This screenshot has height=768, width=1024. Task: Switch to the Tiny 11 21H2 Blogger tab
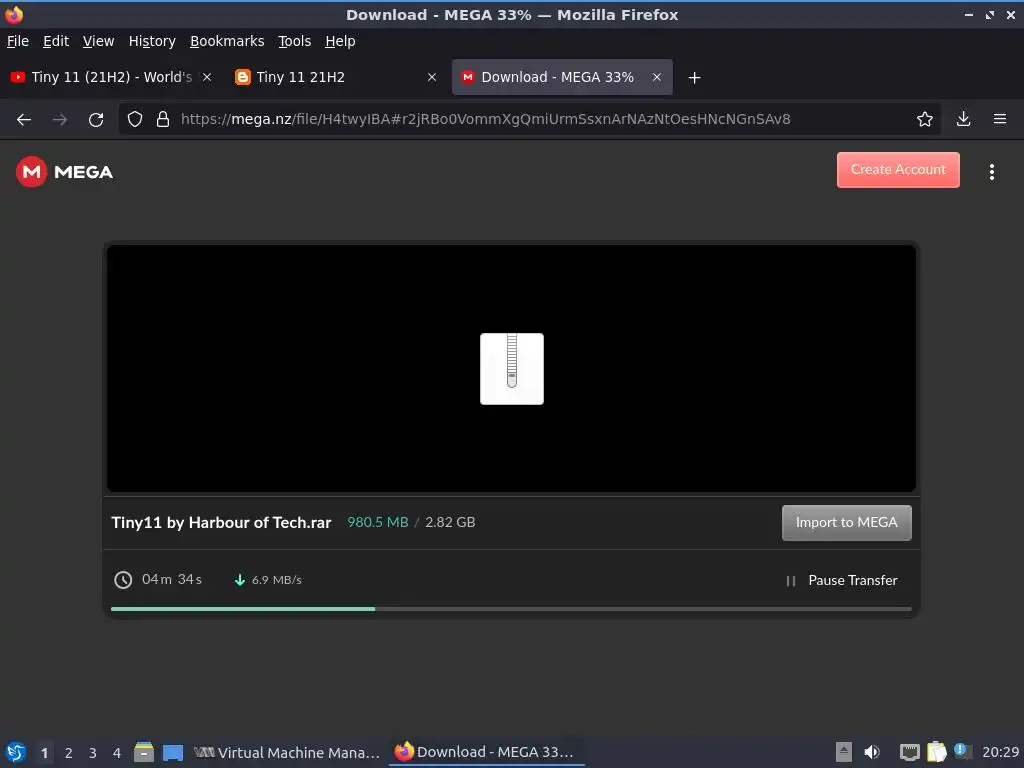point(336,77)
